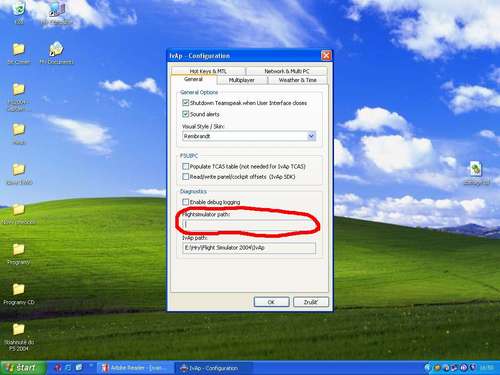Screen dimensions: 500x375
Task: Click the OK button
Action: click(271, 302)
